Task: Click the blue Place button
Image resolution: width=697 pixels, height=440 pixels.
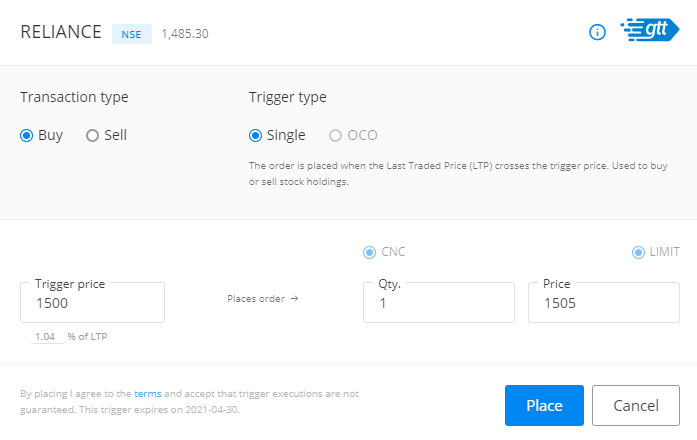Action: (544, 405)
